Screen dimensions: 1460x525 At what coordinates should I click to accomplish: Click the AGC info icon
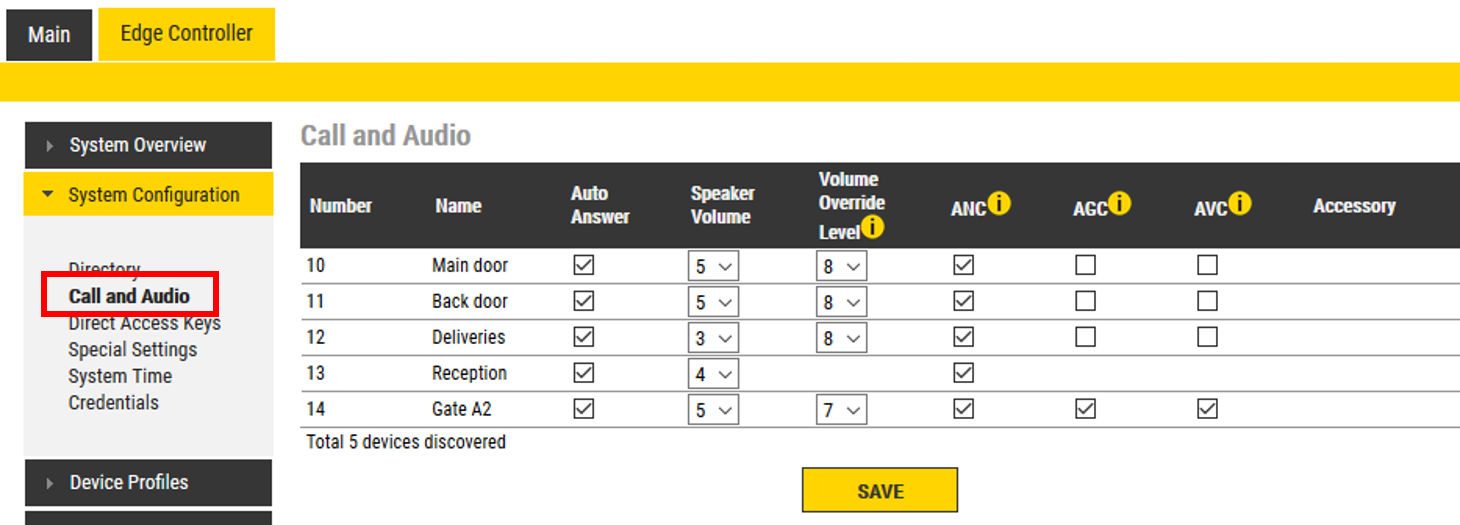click(x=1119, y=204)
